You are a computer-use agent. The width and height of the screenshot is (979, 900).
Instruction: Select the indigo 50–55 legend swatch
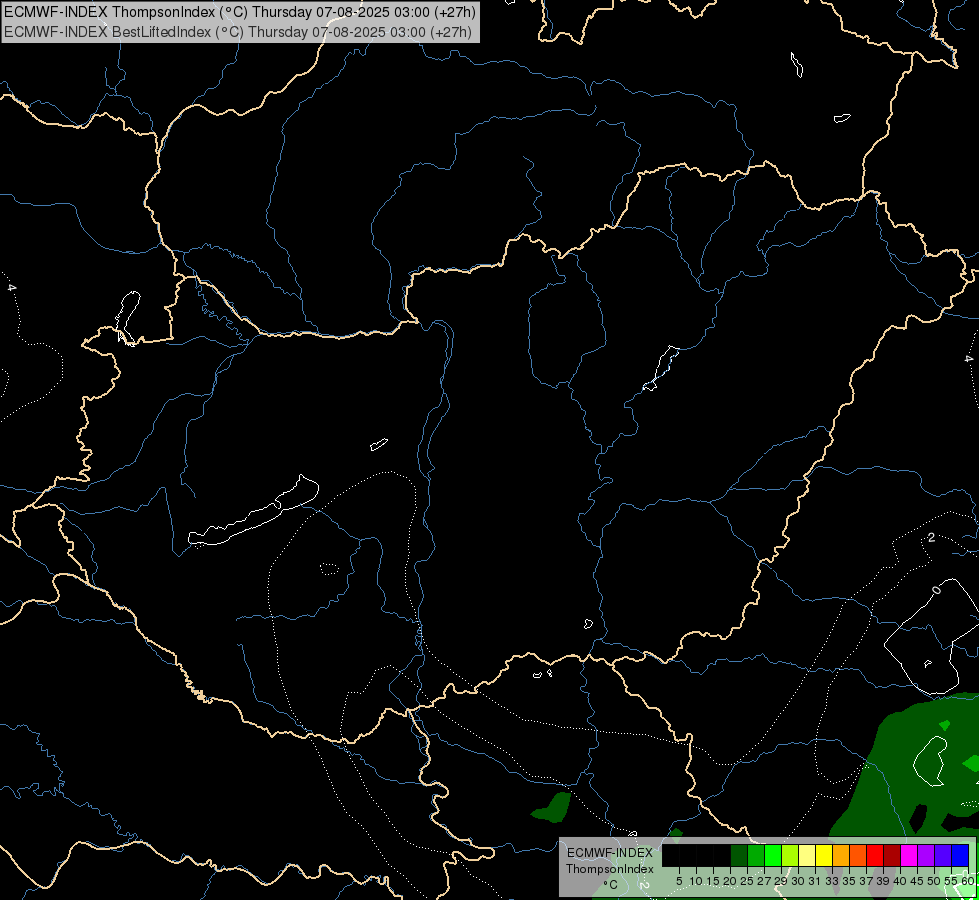[x=944, y=855]
